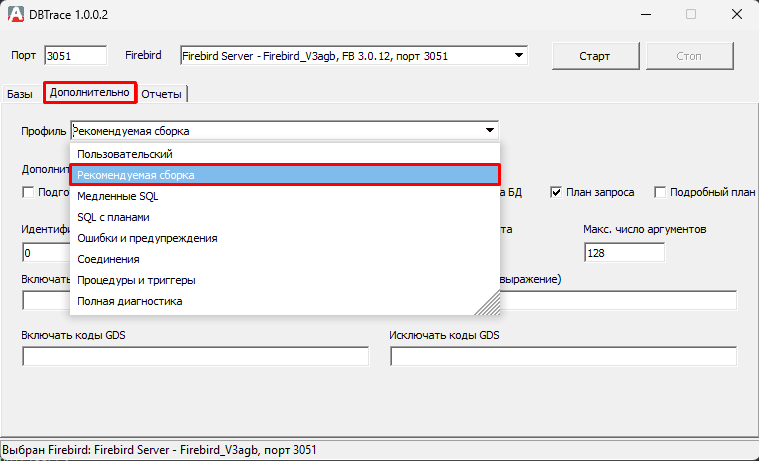759x461 pixels.
Task: Click the Исключать коды GDS field
Action: pyautogui.click(x=563, y=357)
